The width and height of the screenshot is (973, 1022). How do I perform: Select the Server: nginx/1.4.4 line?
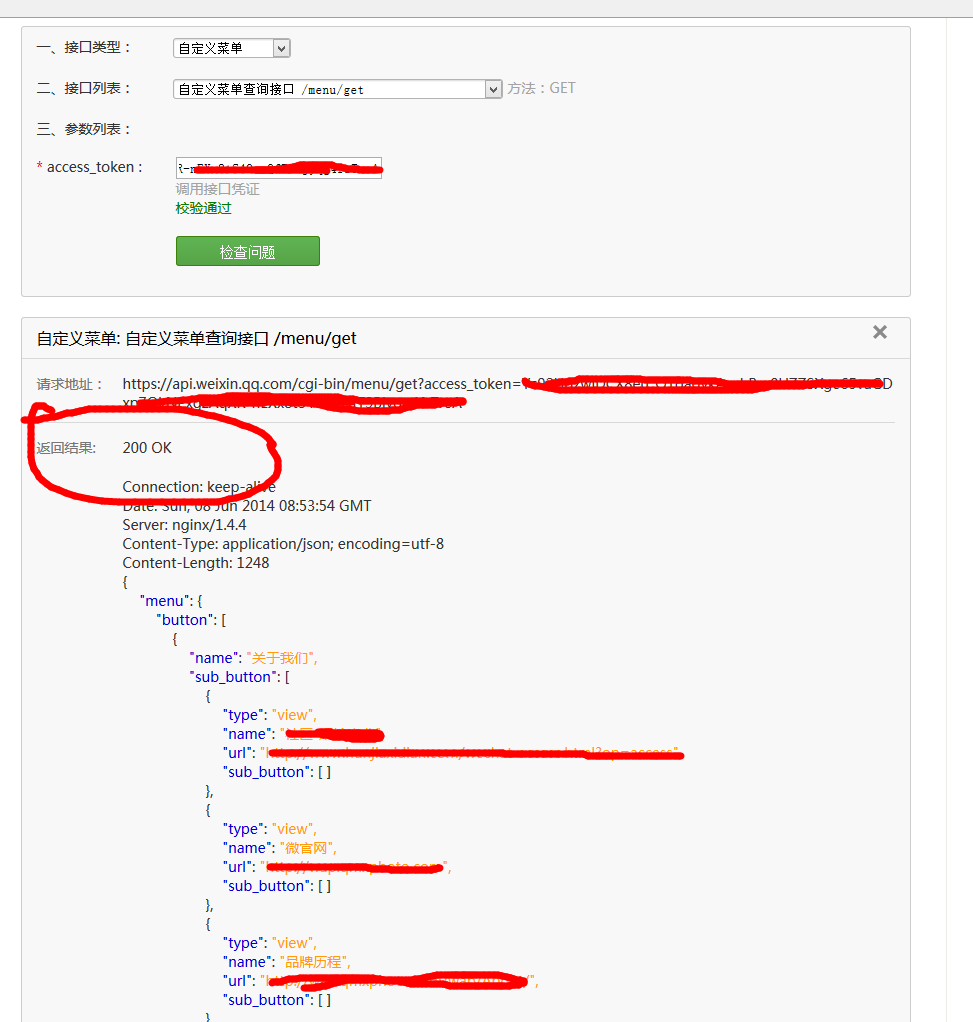(184, 525)
